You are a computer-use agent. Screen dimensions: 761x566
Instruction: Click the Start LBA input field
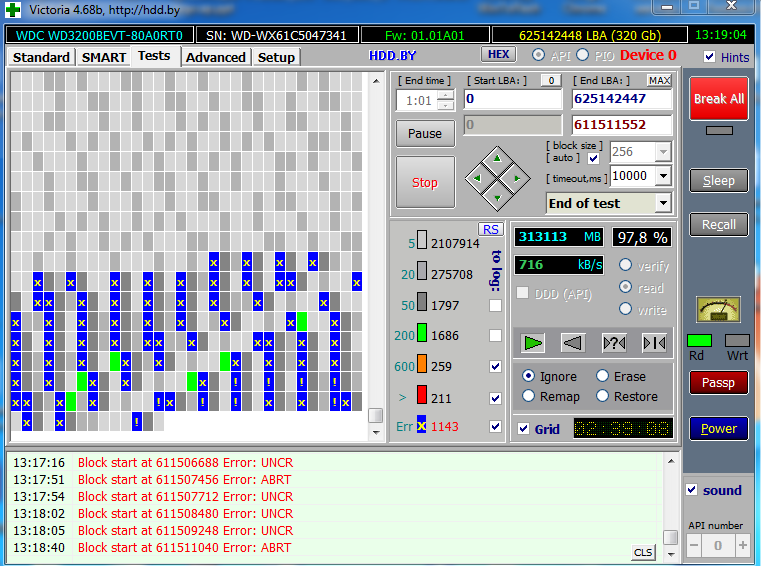tap(513, 99)
